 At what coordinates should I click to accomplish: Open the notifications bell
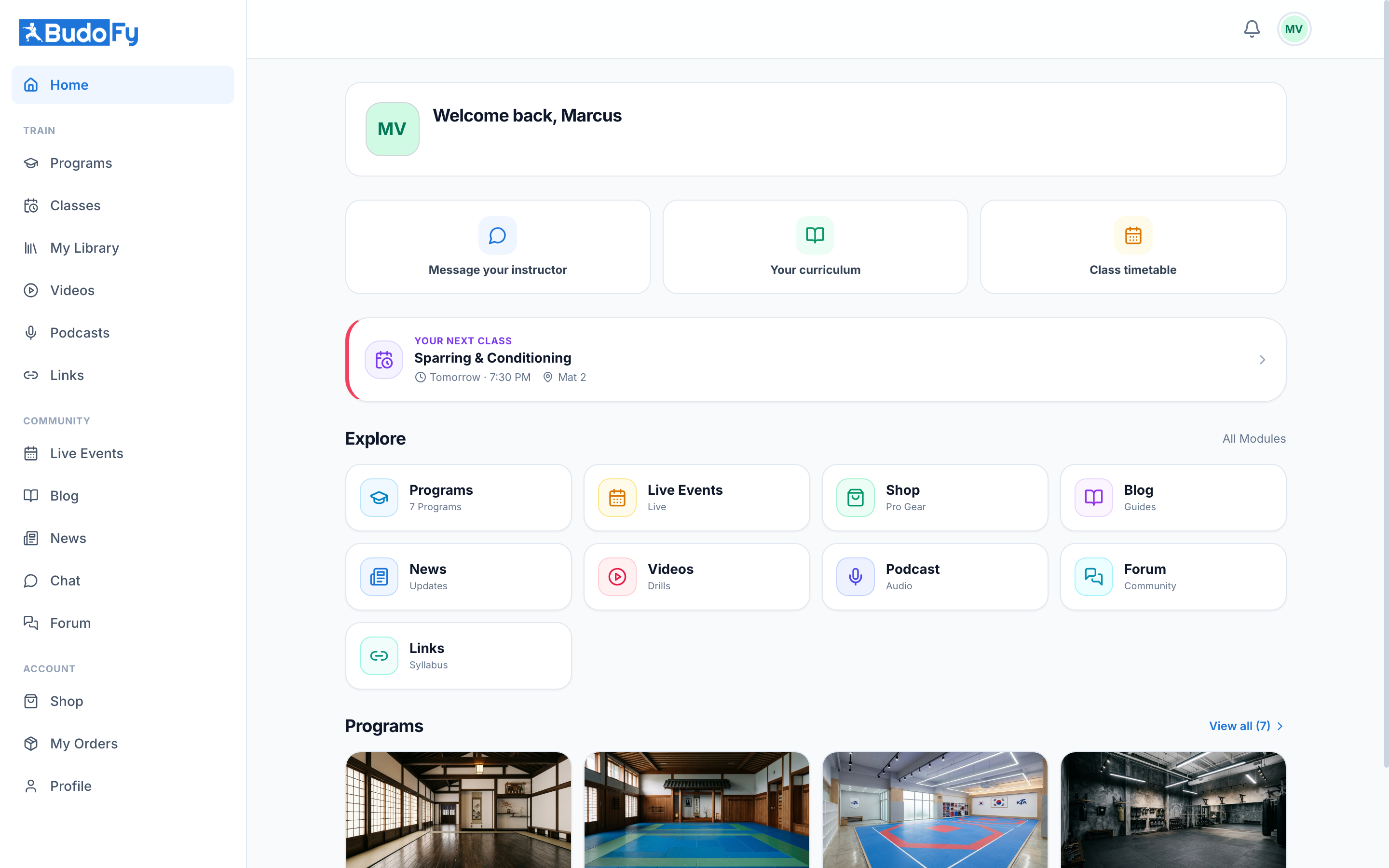pyautogui.click(x=1251, y=29)
